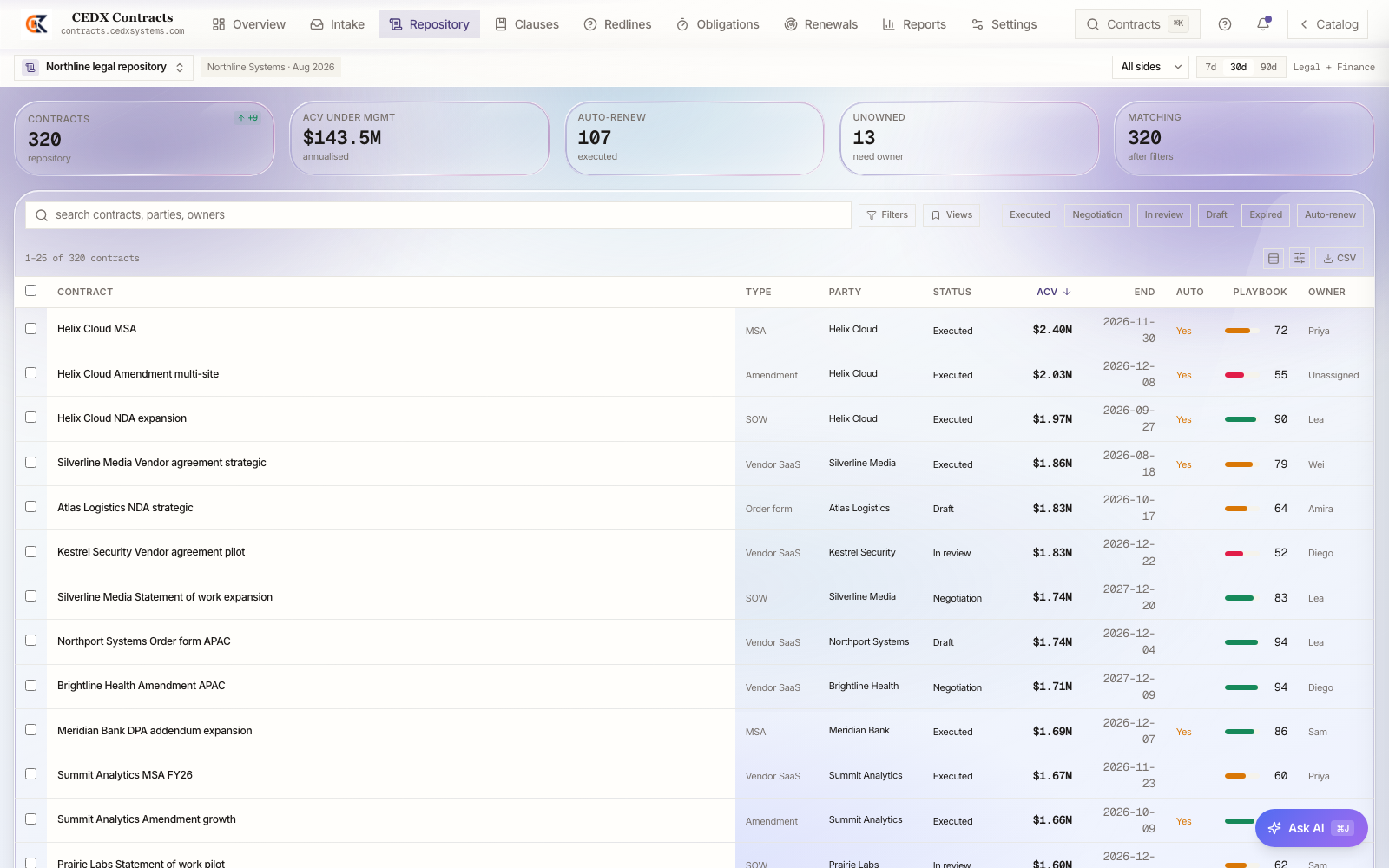This screenshot has width=1389, height=868.
Task: Click the search magnifier icon in contracts search
Action: tap(42, 215)
